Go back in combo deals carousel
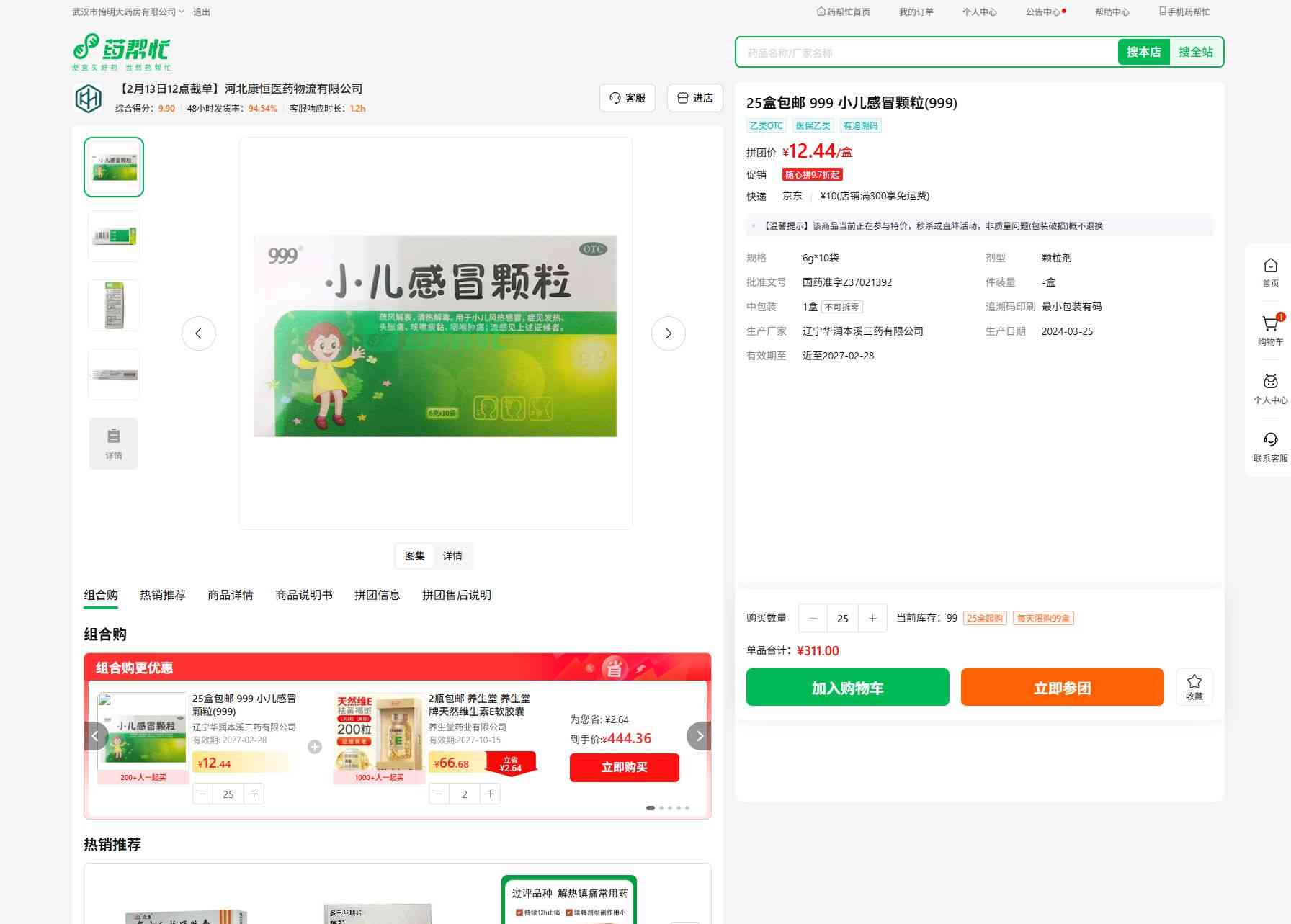The height and width of the screenshot is (924, 1291). pos(96,736)
